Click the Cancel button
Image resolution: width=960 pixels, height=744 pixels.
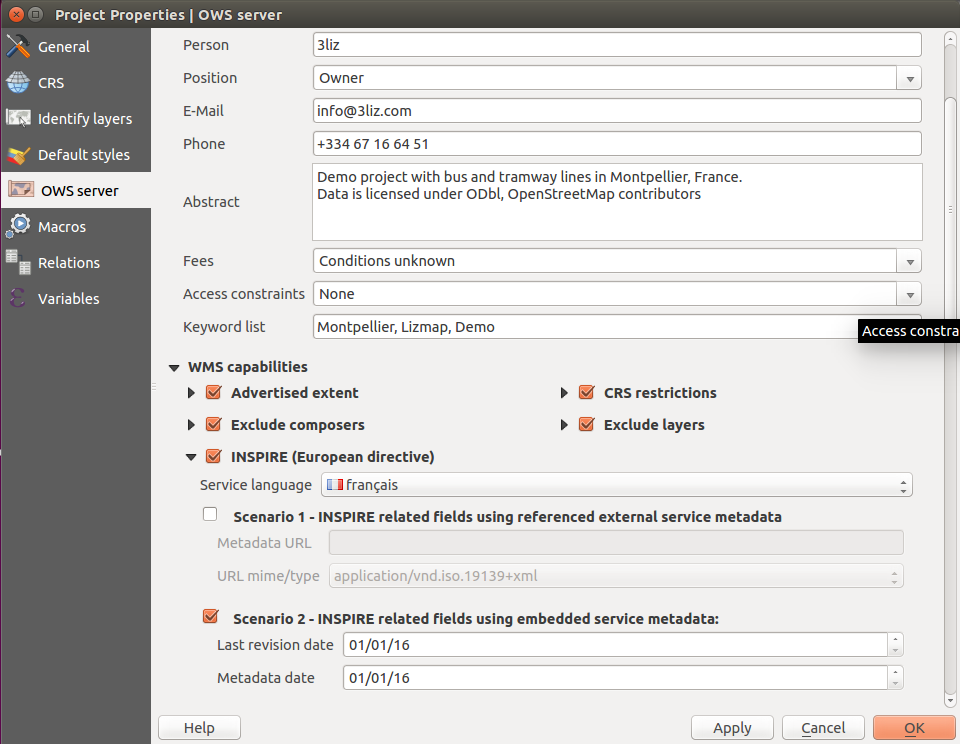tap(823, 727)
